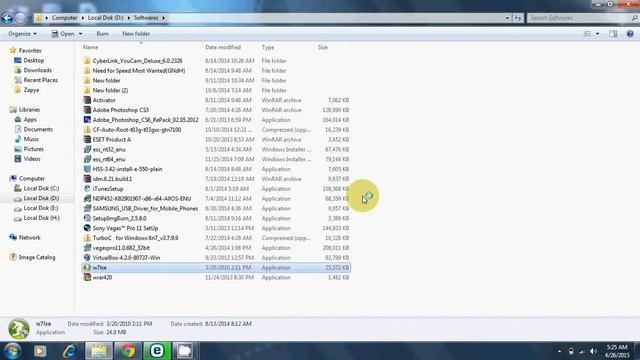Click the New folder button
The height and width of the screenshot is (360, 640).
click(x=136, y=34)
